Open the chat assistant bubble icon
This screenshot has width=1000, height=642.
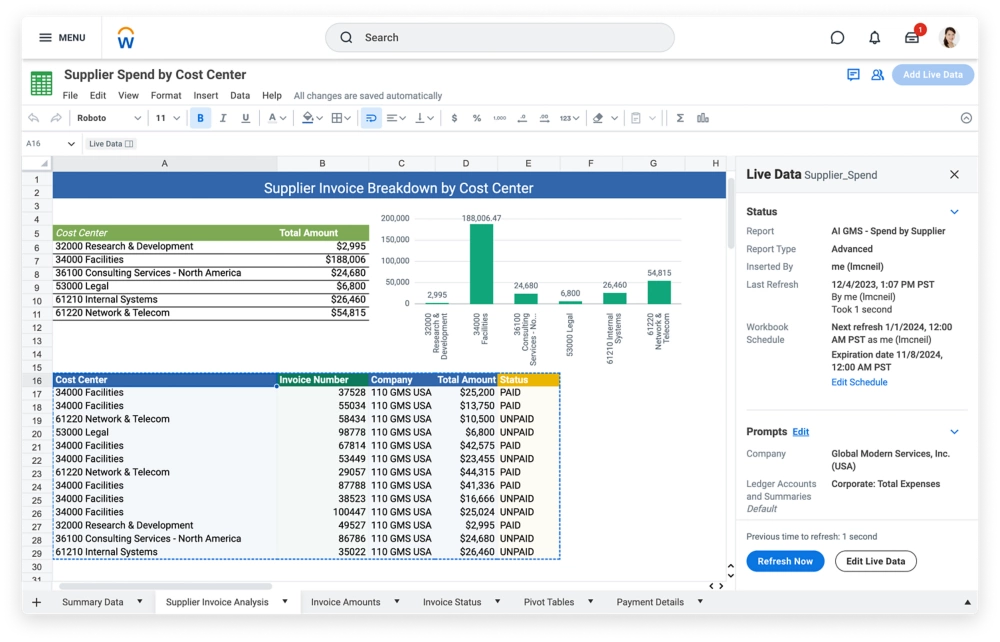tap(838, 38)
